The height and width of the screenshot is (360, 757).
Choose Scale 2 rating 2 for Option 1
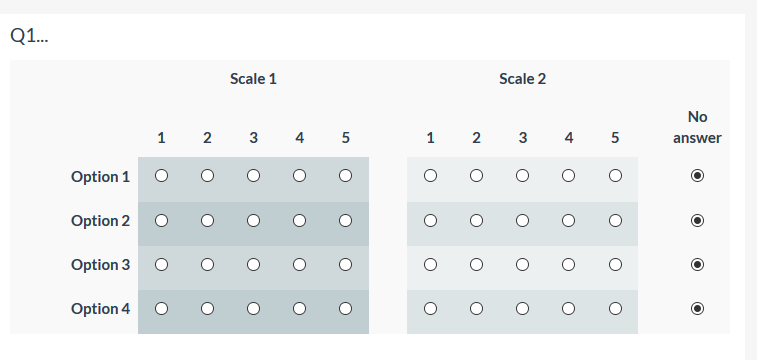point(477,176)
